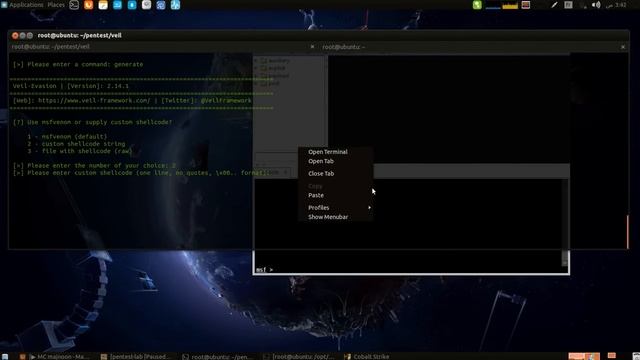Click the clock showing 3:02

coord(616,5)
